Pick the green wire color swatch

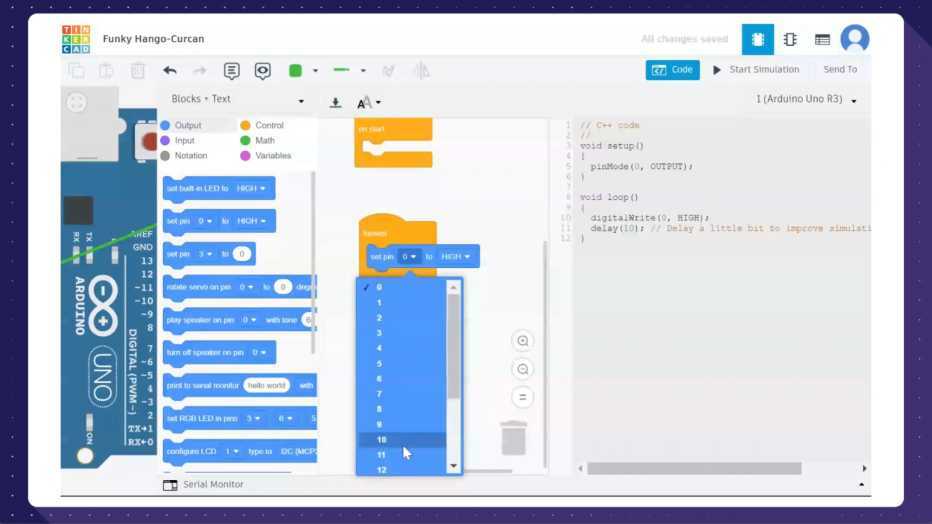point(295,70)
